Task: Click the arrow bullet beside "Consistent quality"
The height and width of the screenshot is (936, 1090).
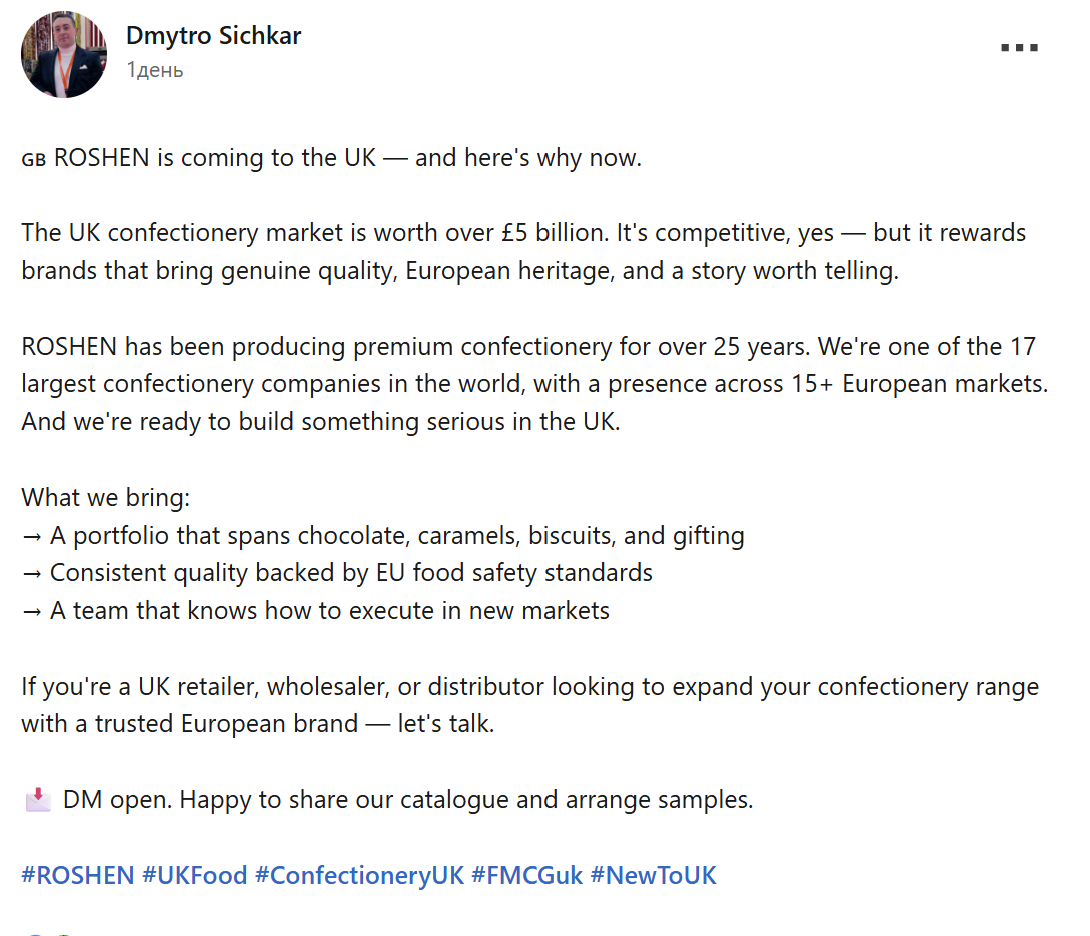Action: click(x=31, y=573)
